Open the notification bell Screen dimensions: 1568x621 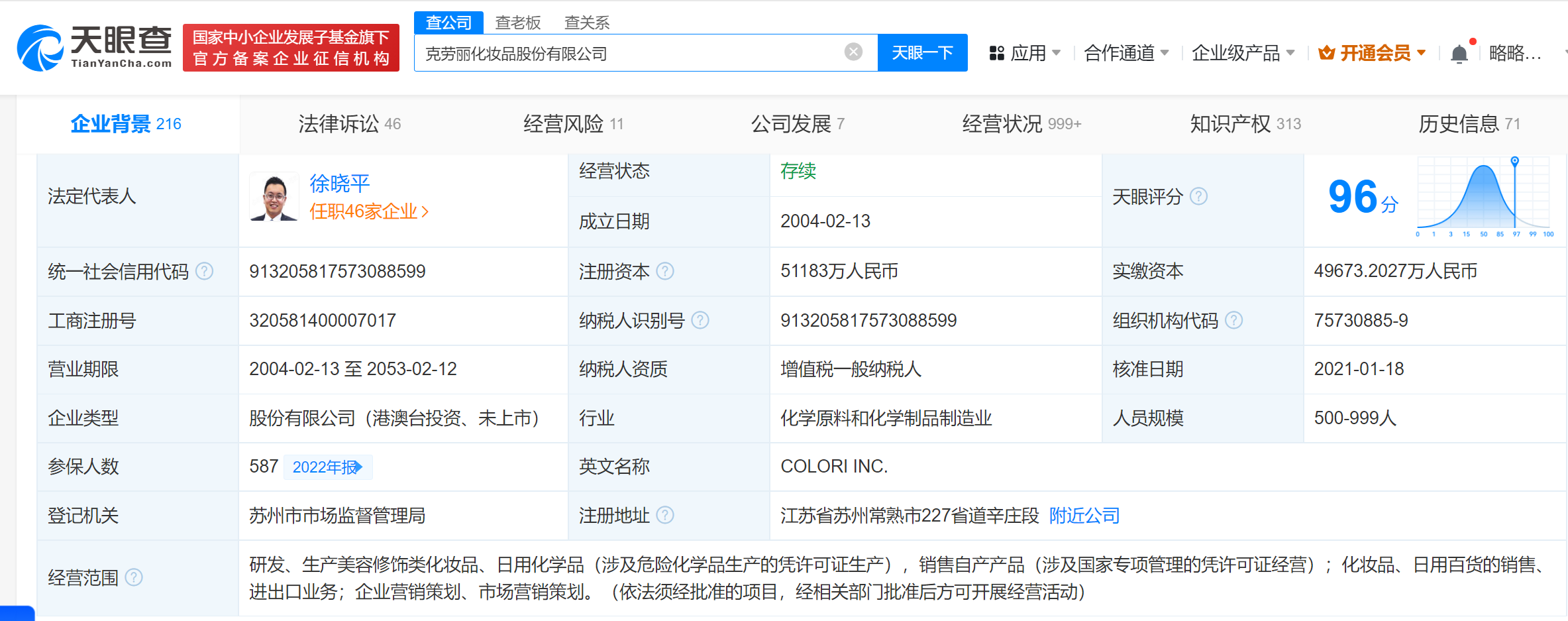(1459, 54)
